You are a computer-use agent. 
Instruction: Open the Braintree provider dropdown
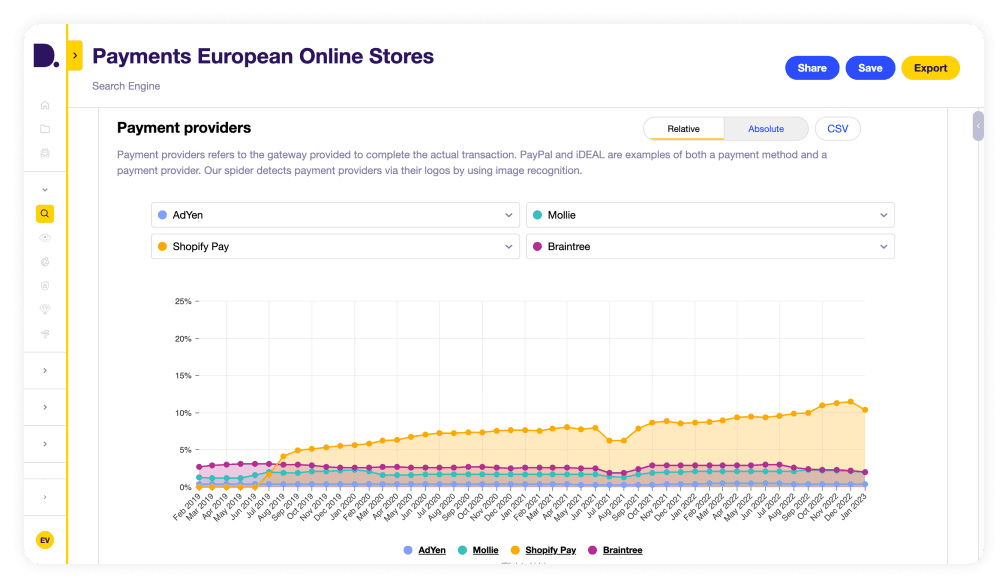pos(710,247)
